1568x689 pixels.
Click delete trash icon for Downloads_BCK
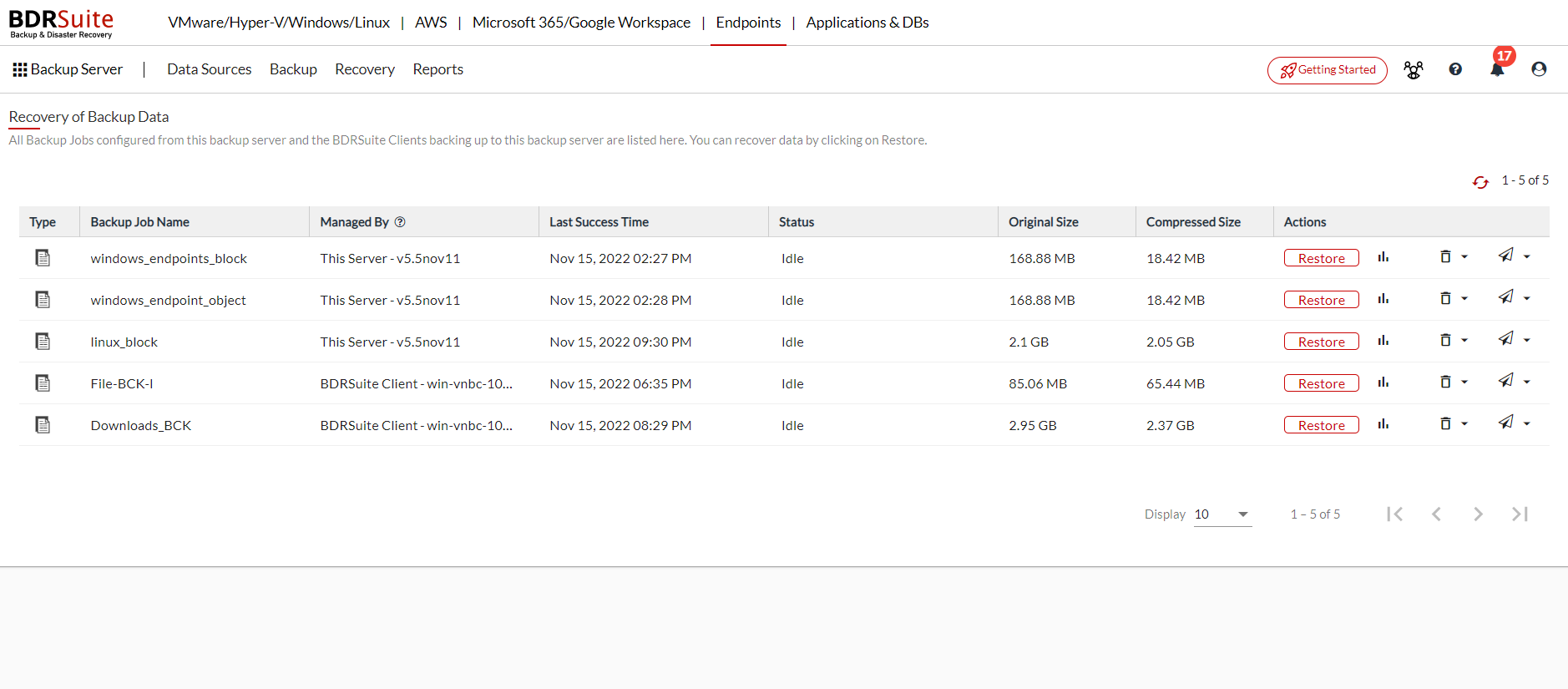(x=1445, y=423)
